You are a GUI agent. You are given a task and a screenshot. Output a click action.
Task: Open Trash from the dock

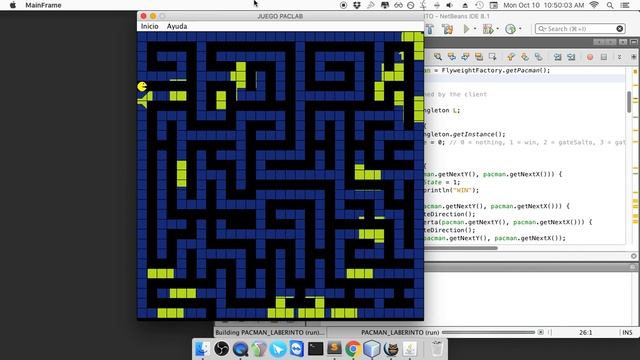(x=437, y=349)
